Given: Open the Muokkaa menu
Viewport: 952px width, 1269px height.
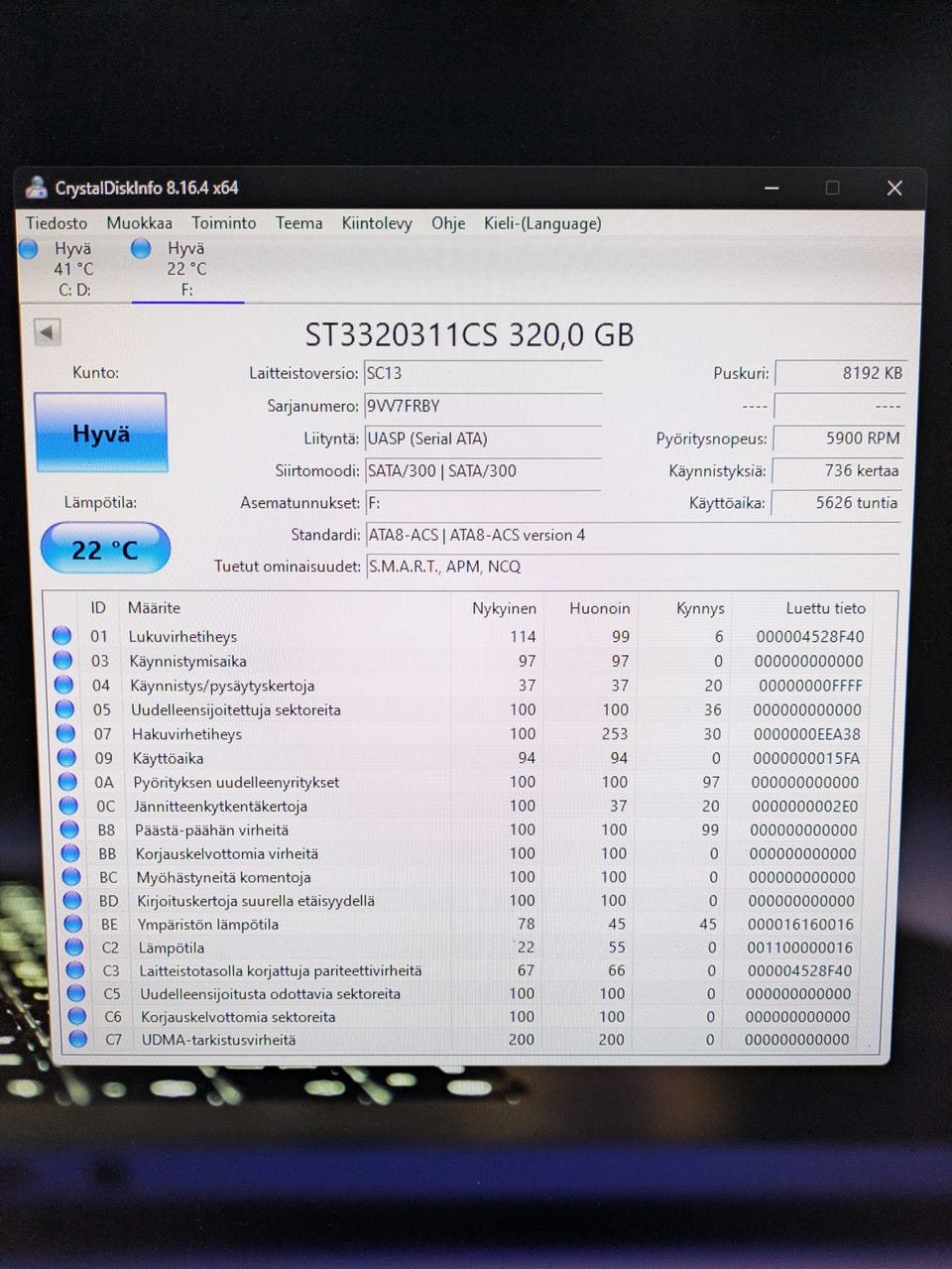Looking at the screenshot, I should point(139,223).
